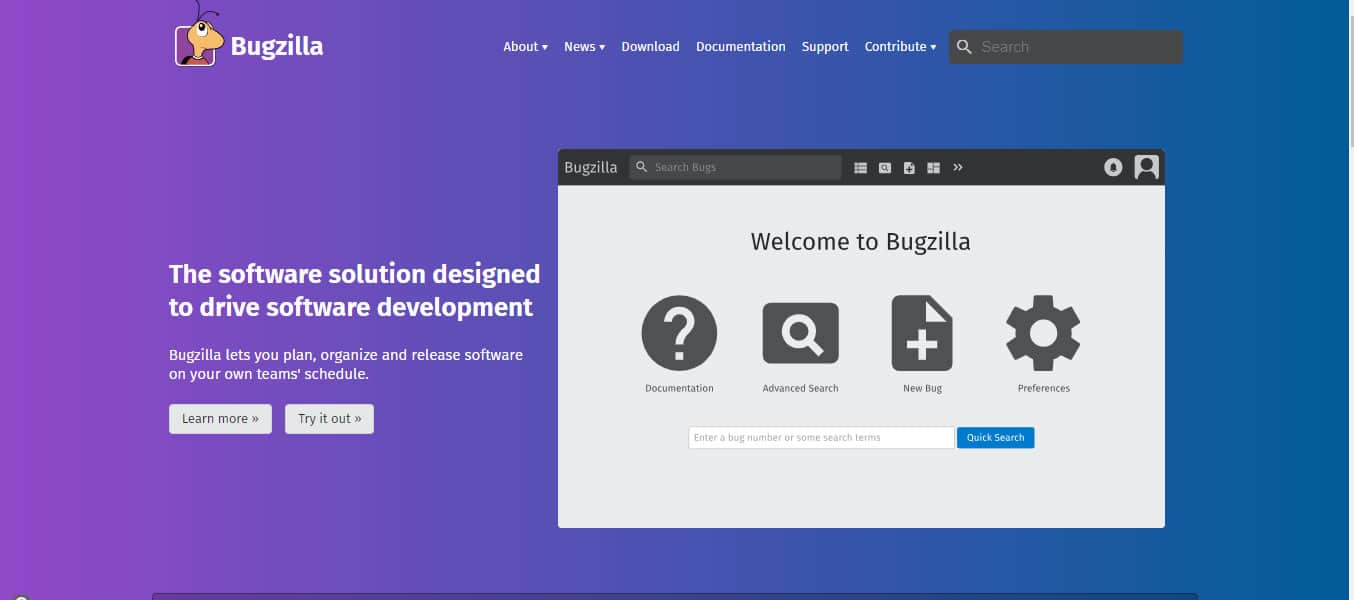Image resolution: width=1354 pixels, height=600 pixels.
Task: Click the large New Bug icon
Action: point(922,333)
